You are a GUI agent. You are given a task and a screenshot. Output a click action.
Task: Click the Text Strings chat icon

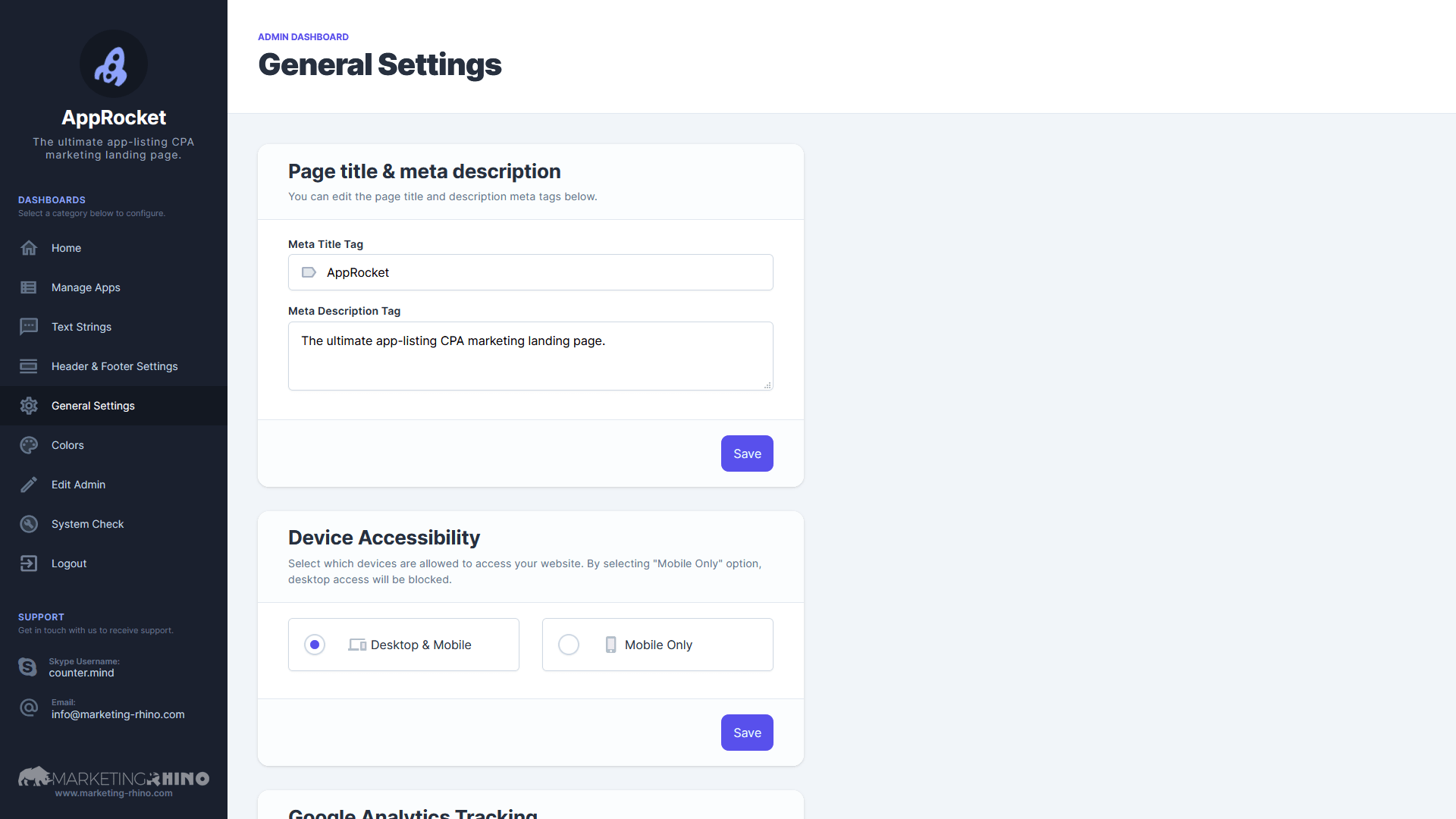click(29, 327)
